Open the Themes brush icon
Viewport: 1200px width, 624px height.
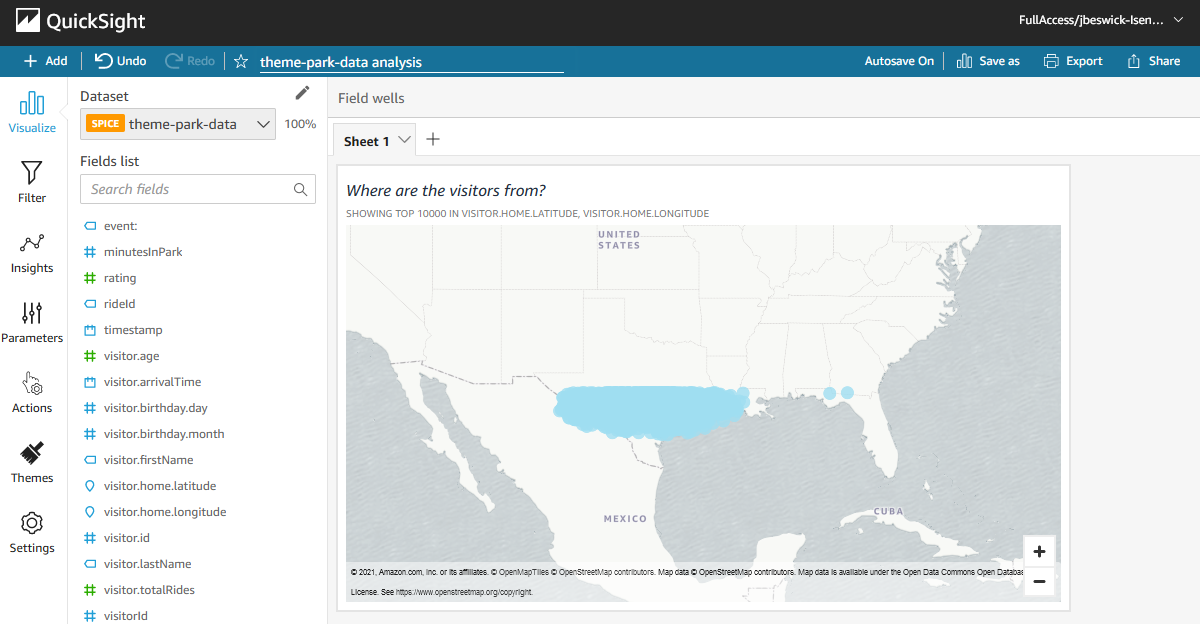pyautogui.click(x=32, y=453)
